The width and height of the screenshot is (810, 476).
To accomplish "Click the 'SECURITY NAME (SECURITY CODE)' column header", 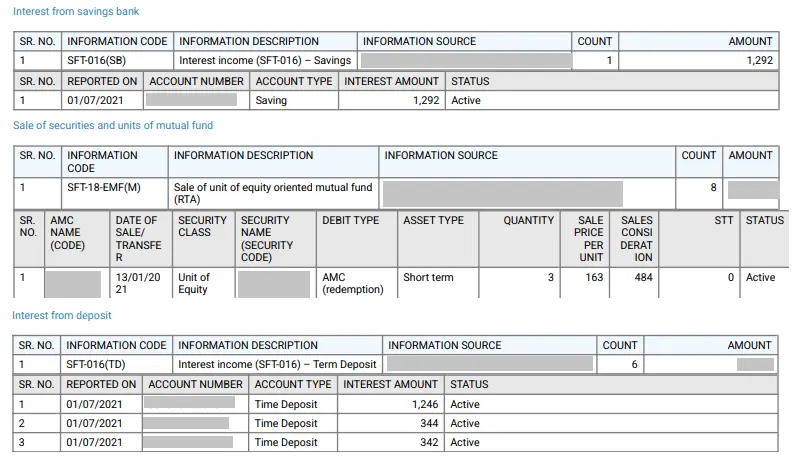I will (x=267, y=239).
